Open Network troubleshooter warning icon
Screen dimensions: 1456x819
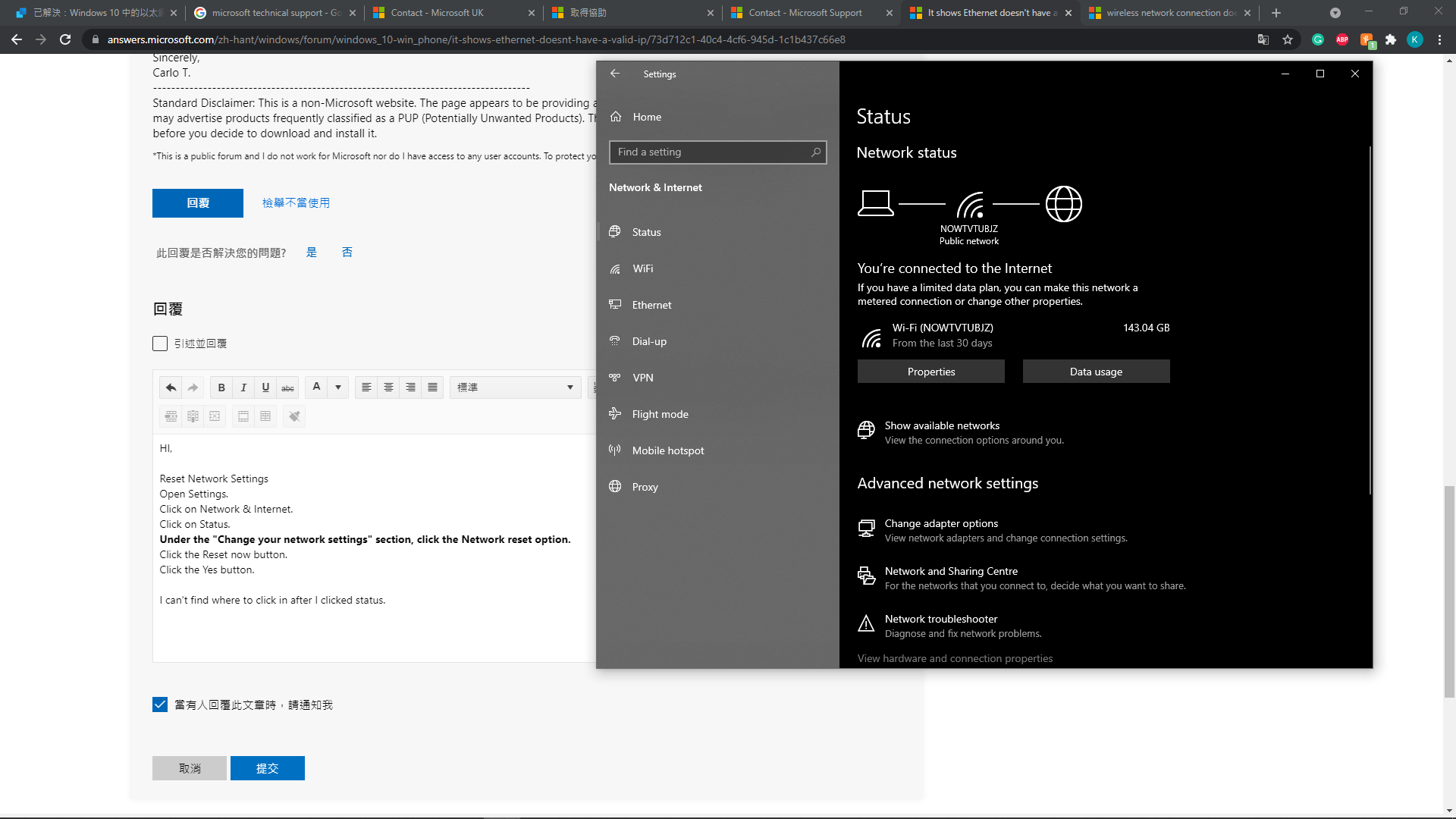click(x=866, y=624)
